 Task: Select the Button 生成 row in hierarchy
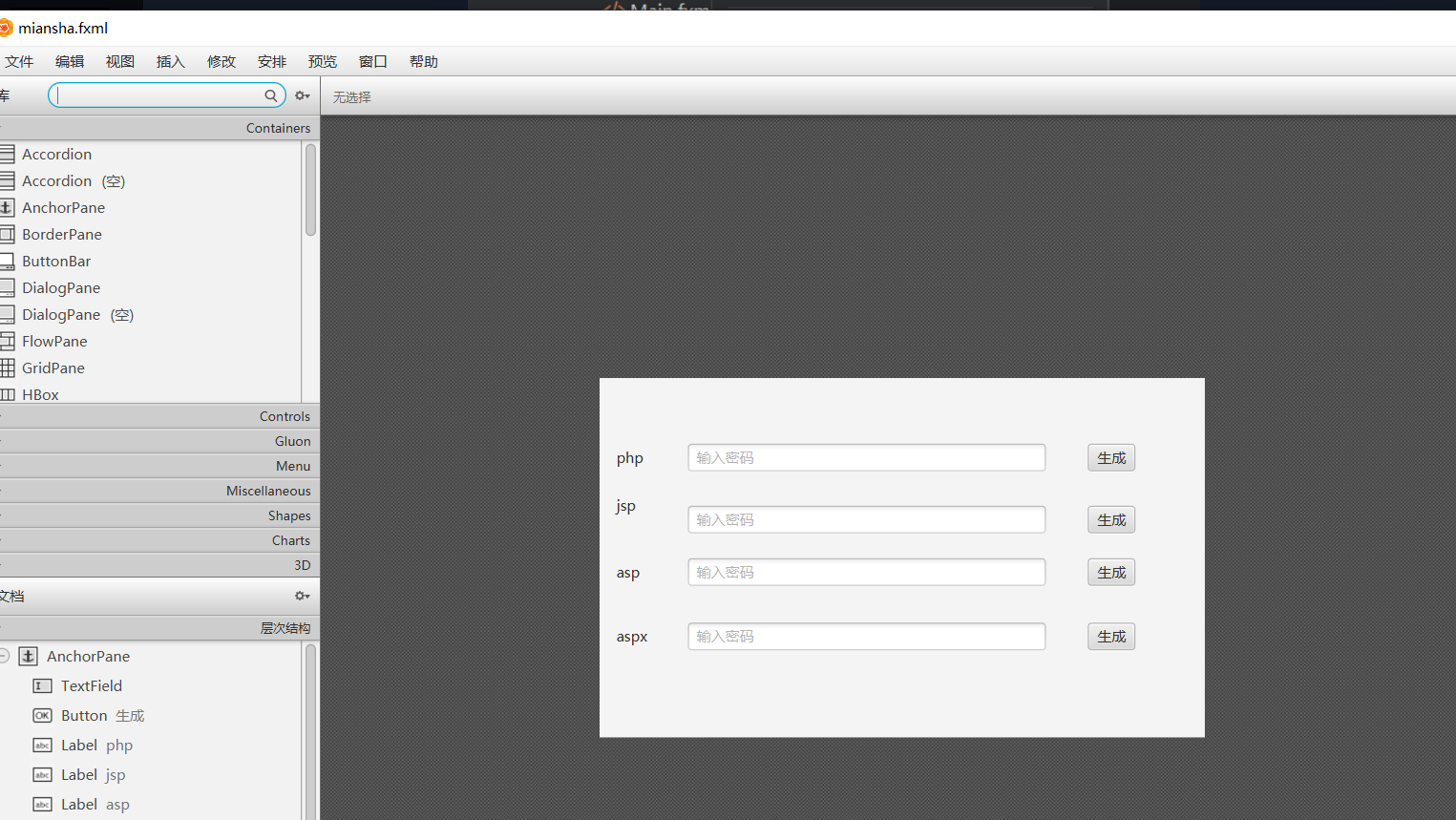(x=151, y=715)
